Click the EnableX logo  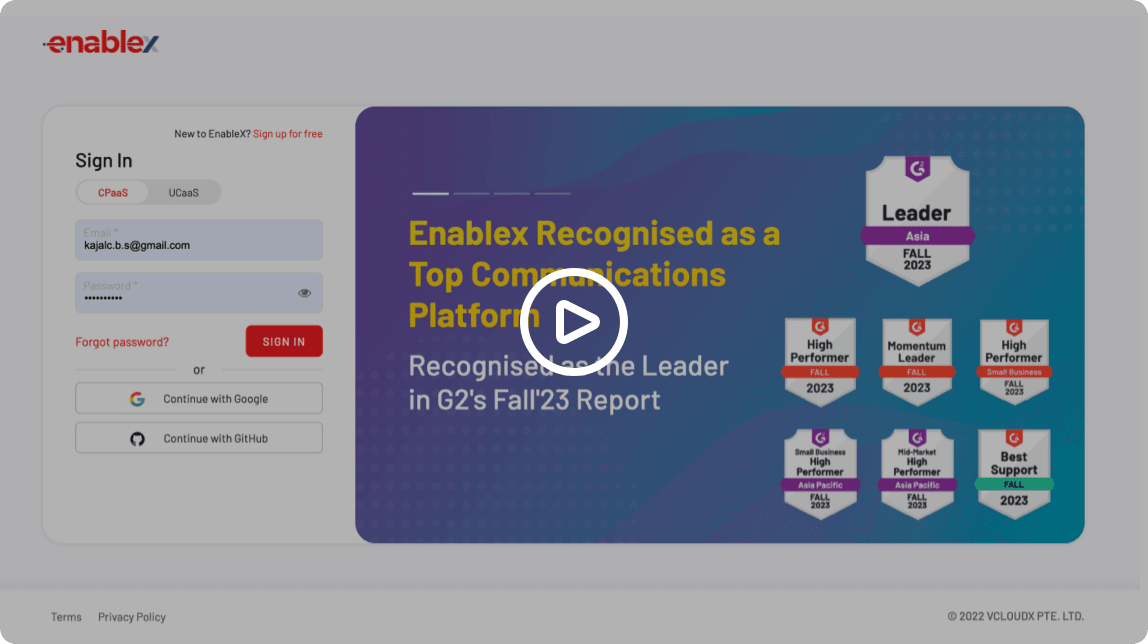click(101, 42)
